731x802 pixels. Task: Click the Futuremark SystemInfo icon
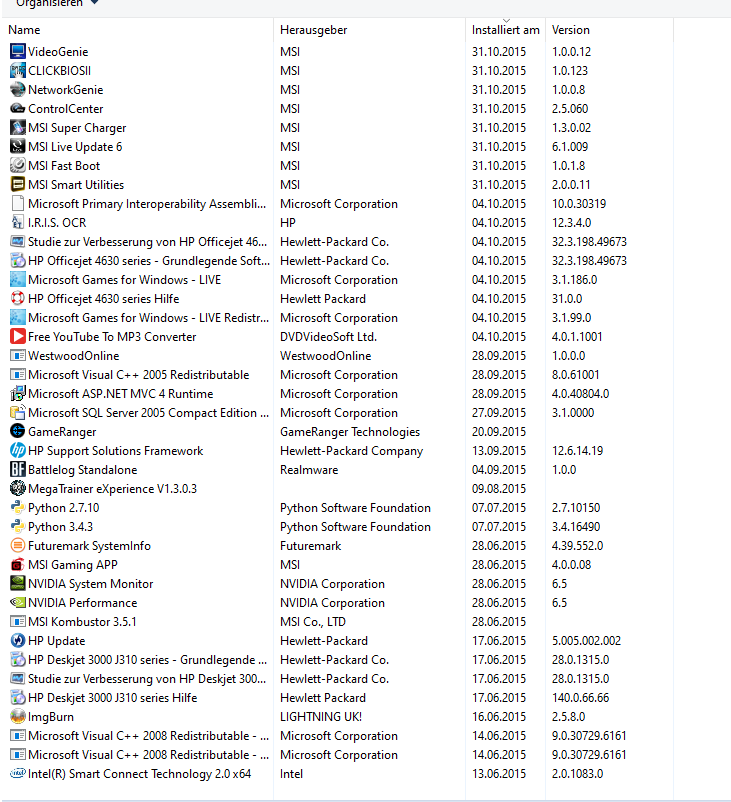pyautogui.click(x=17, y=545)
